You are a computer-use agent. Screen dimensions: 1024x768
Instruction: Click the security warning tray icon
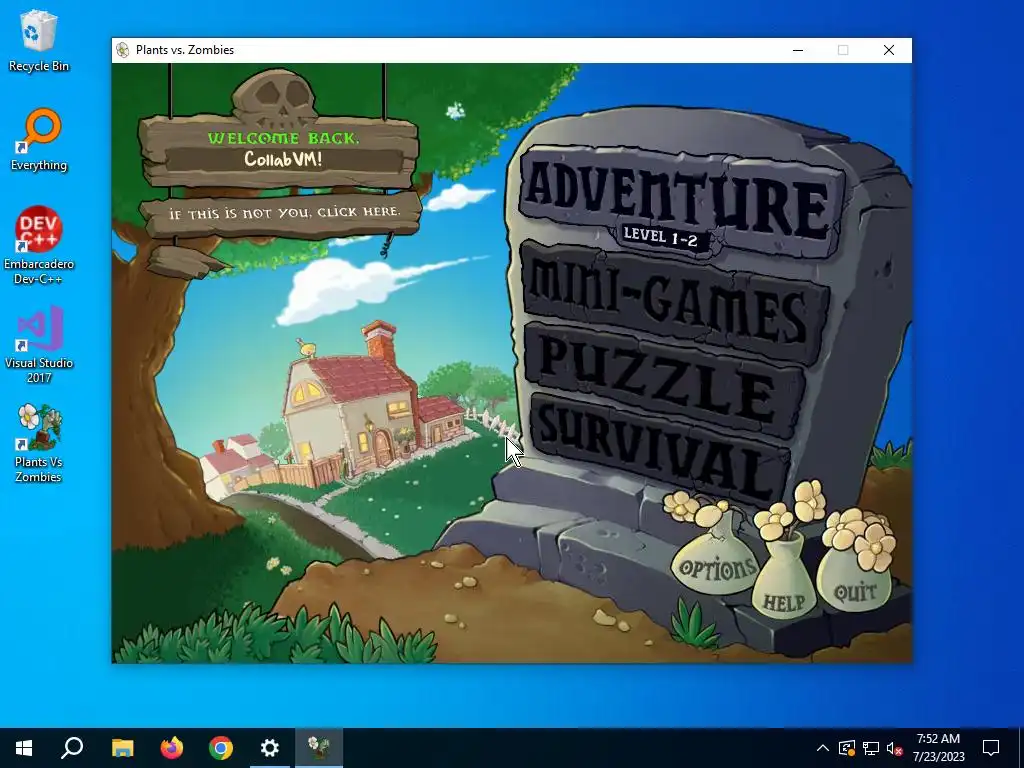coord(846,748)
